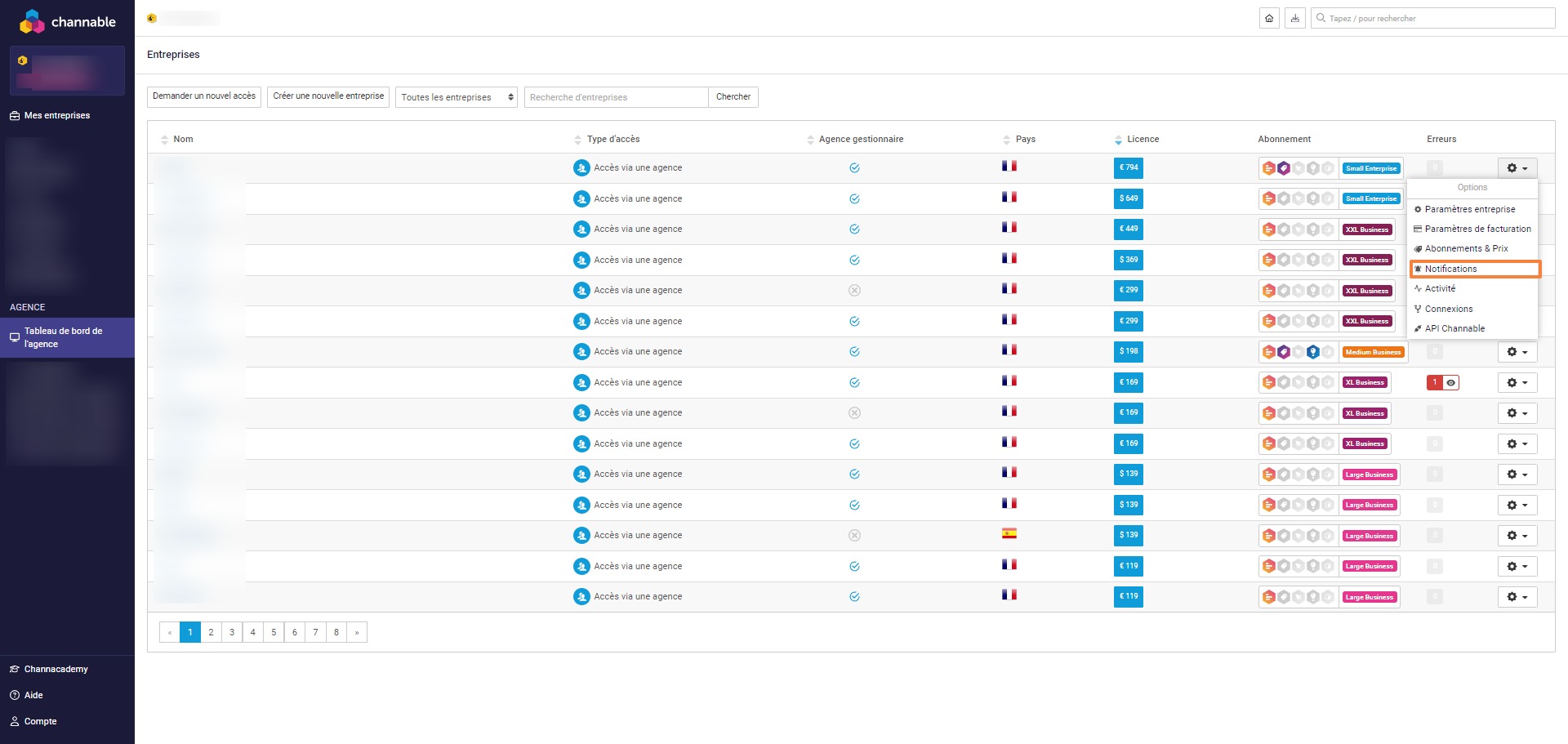The image size is (1568, 744).
Task: Click the orange feeds hexagon in the €794 row
Action: [1268, 168]
